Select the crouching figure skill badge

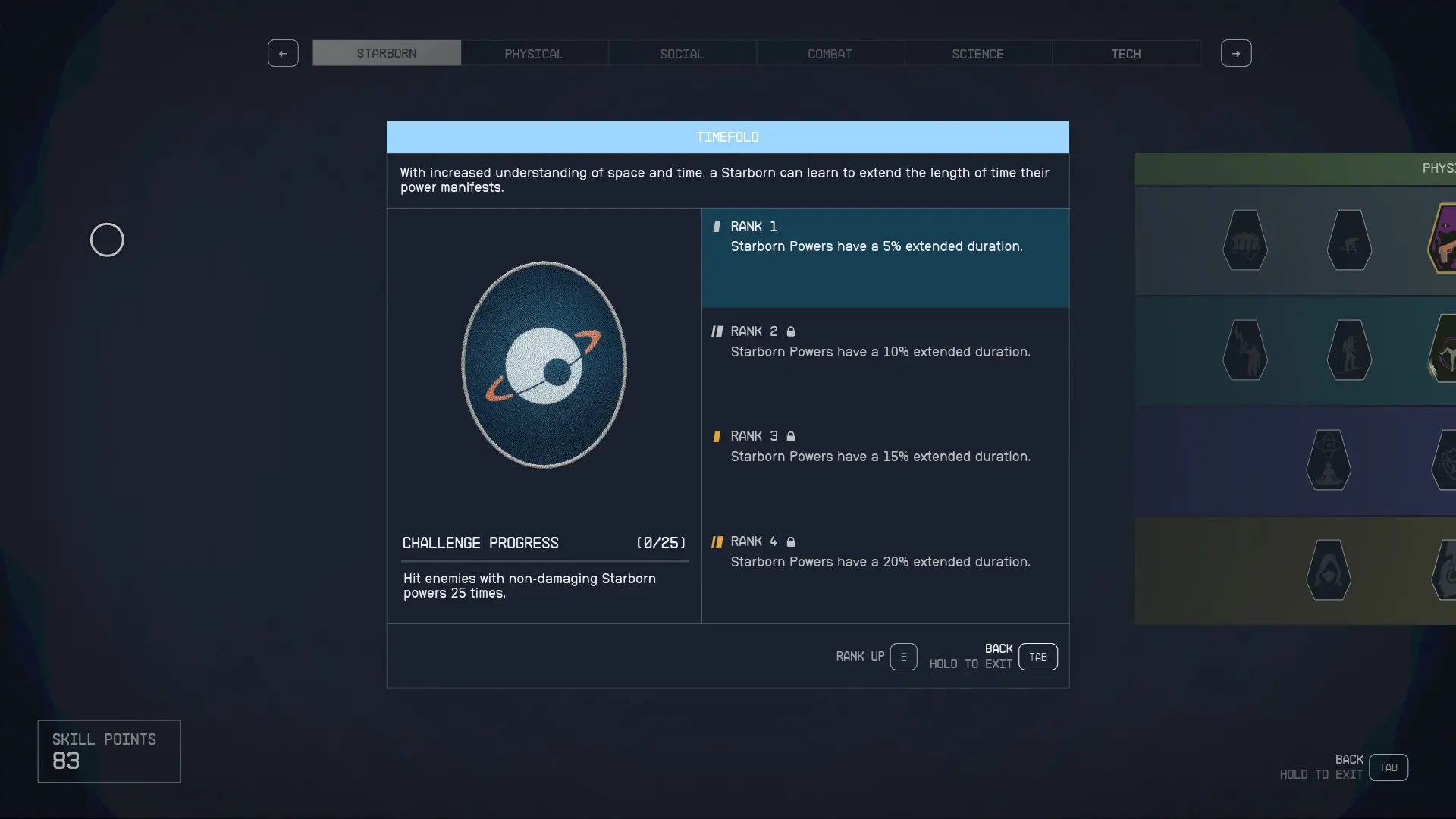coord(1349,240)
